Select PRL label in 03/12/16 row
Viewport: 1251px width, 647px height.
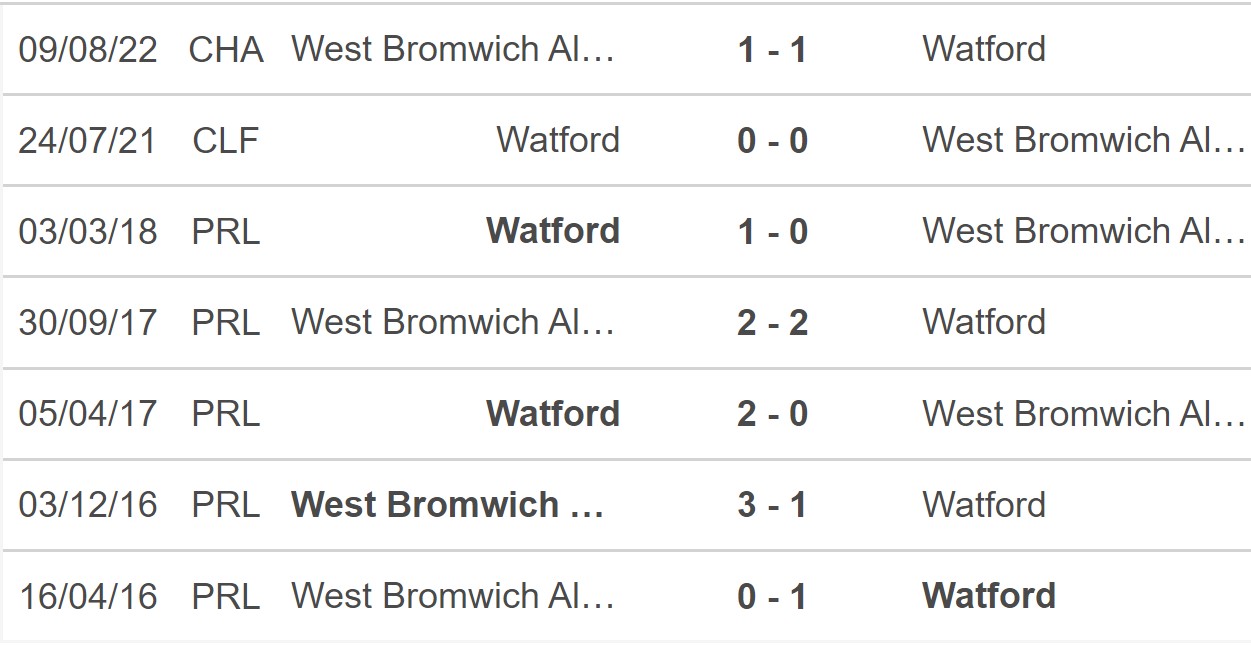pos(226,504)
